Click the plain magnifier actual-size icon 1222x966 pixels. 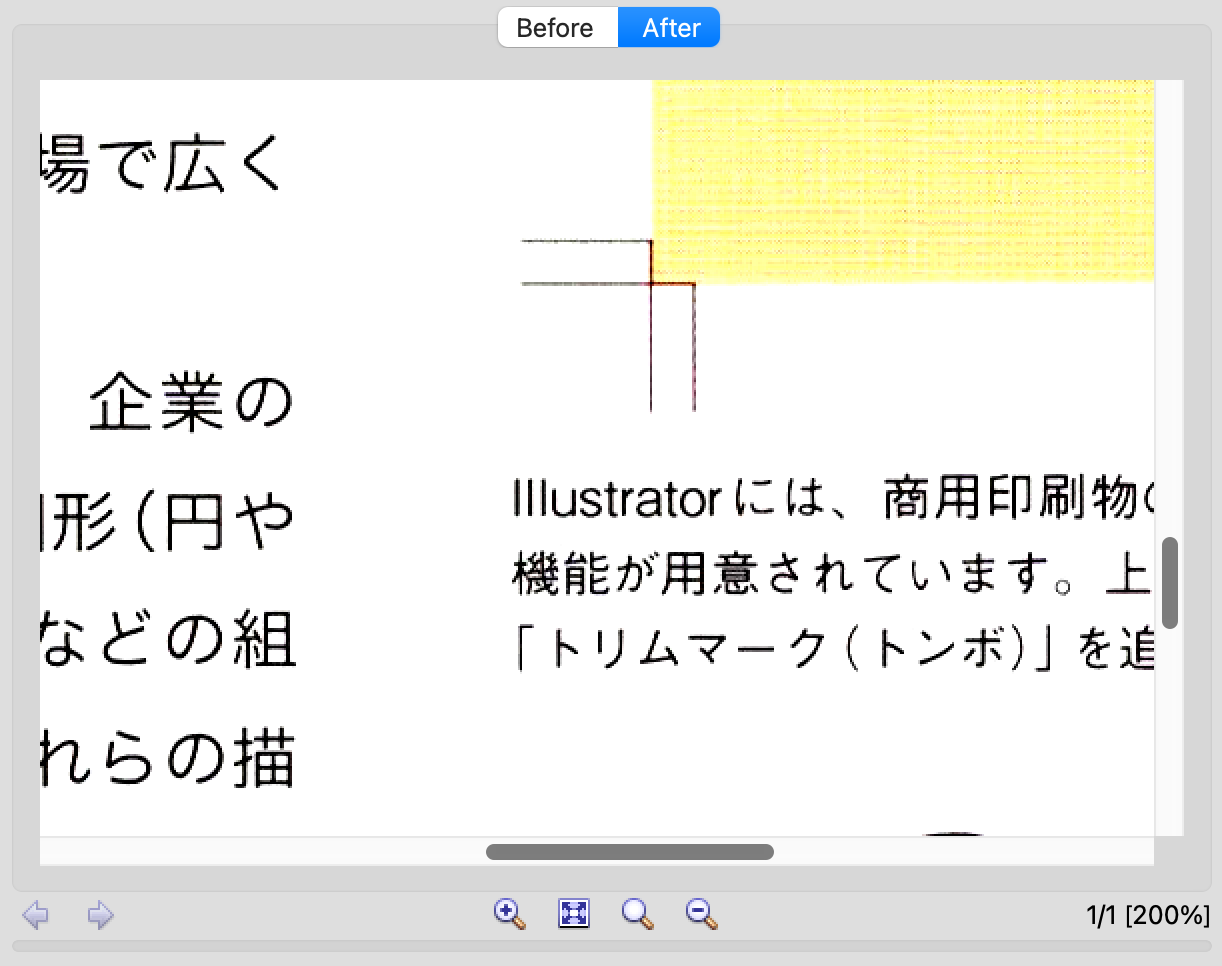[637, 914]
